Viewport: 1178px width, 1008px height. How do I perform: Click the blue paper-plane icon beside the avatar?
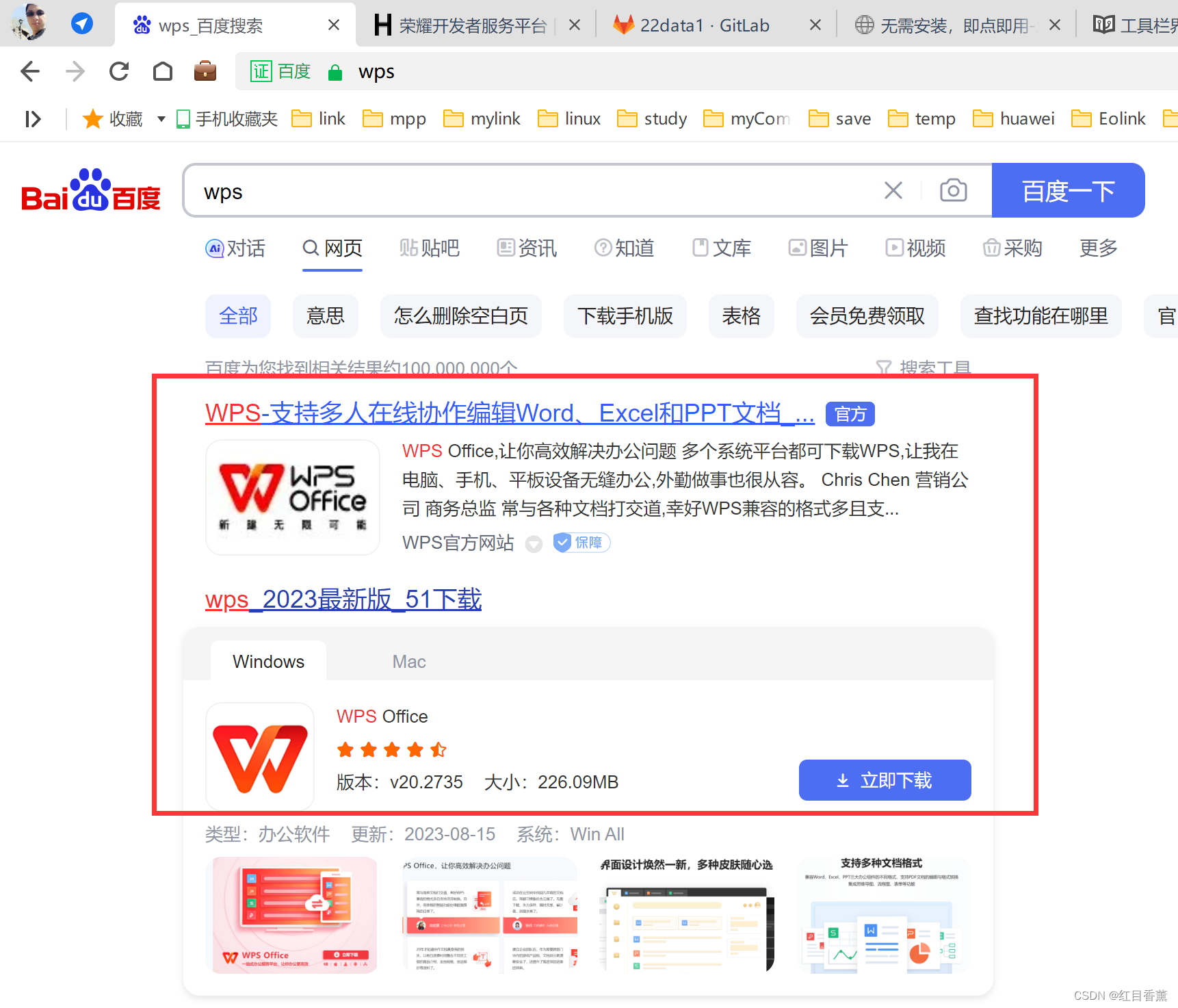tap(82, 24)
